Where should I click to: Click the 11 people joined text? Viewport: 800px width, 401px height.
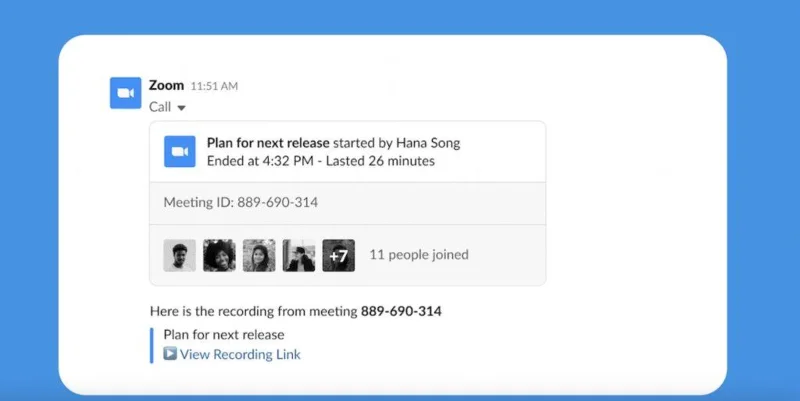tap(419, 255)
